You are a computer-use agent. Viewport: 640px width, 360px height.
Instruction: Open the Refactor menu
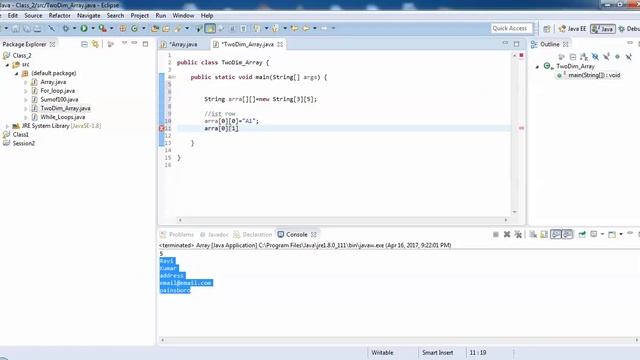click(x=60, y=16)
